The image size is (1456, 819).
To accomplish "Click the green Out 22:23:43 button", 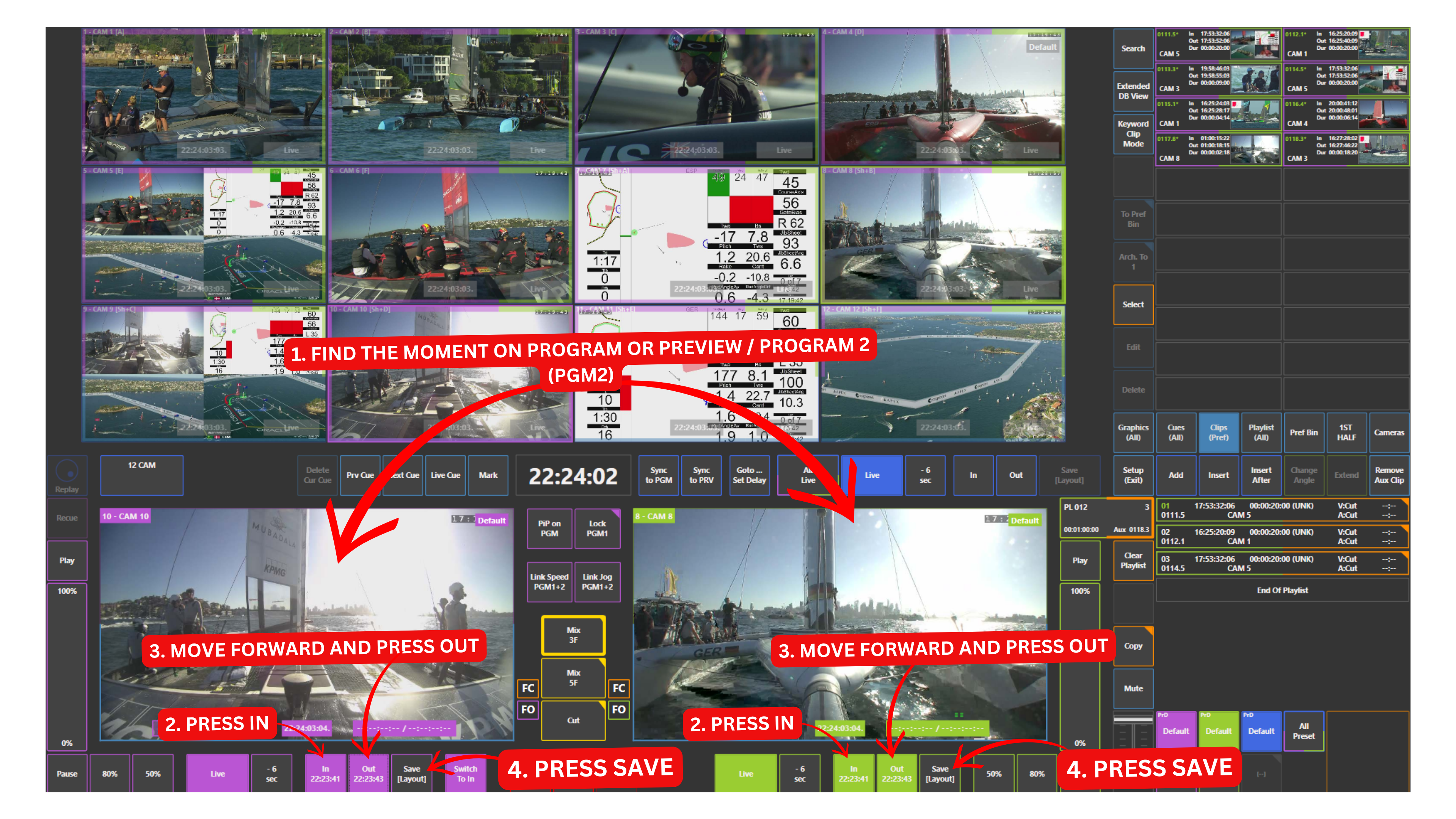I will click(x=896, y=773).
